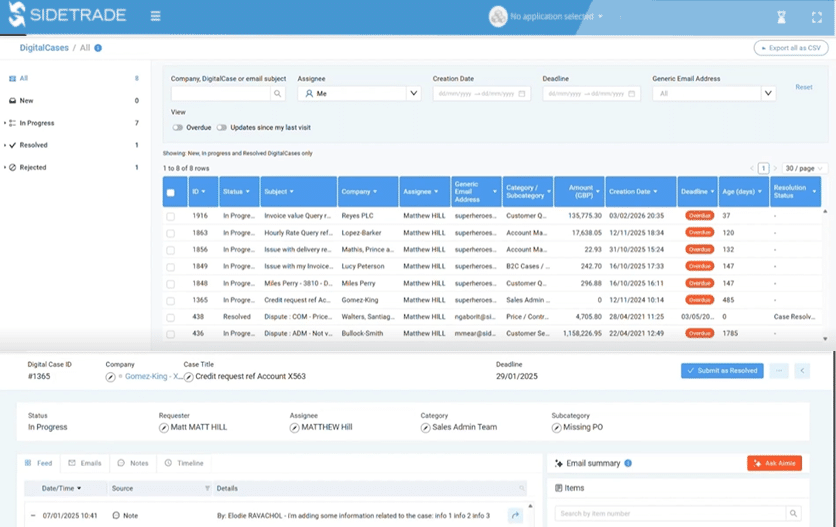Switch to the Feed tab
This screenshot has width=836, height=527.
coord(39,463)
